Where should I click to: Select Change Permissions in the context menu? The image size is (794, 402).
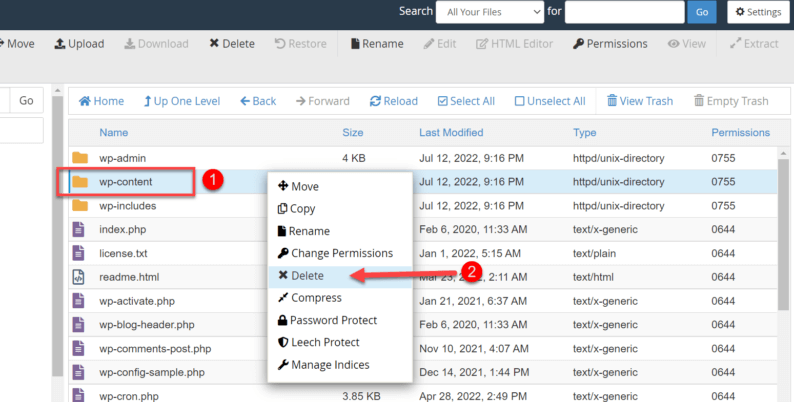(340, 253)
